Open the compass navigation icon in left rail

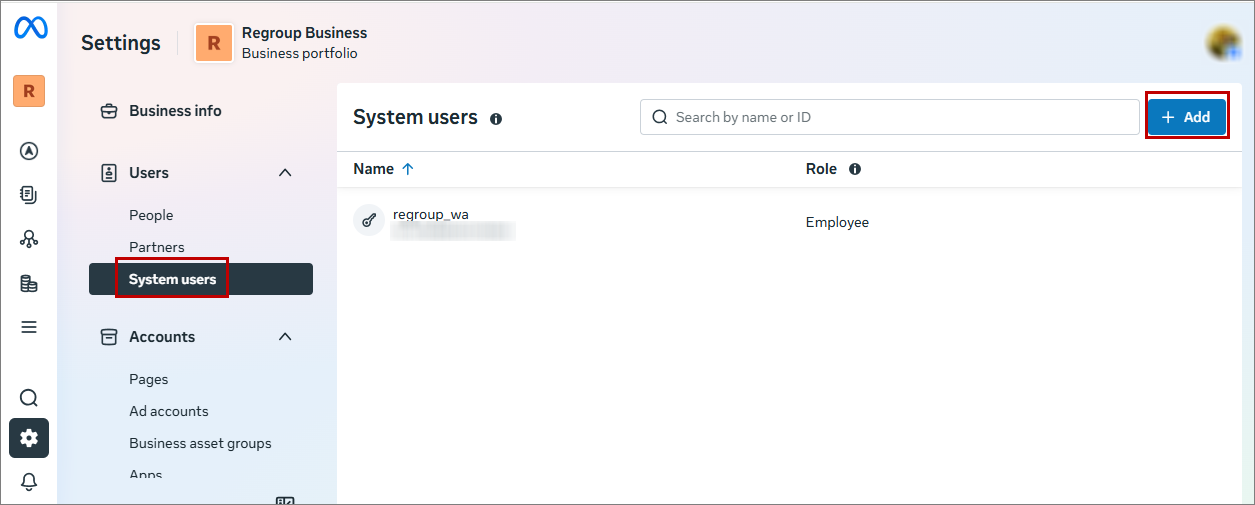click(x=29, y=151)
